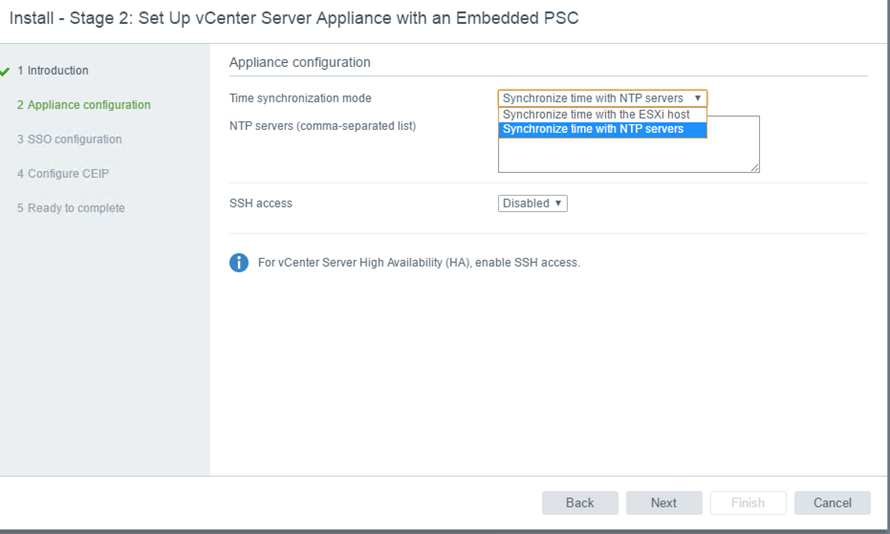
Task: Proceed with the Next button
Action: point(663,503)
